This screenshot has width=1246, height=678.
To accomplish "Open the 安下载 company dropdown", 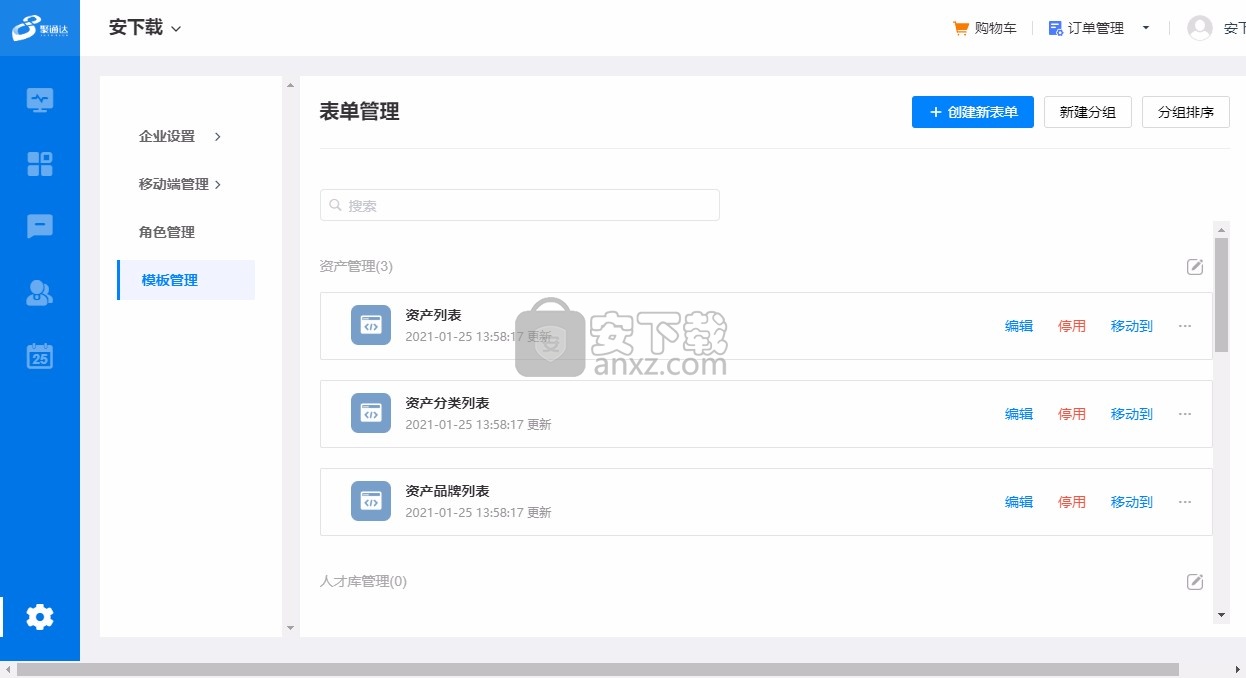I will coord(145,28).
